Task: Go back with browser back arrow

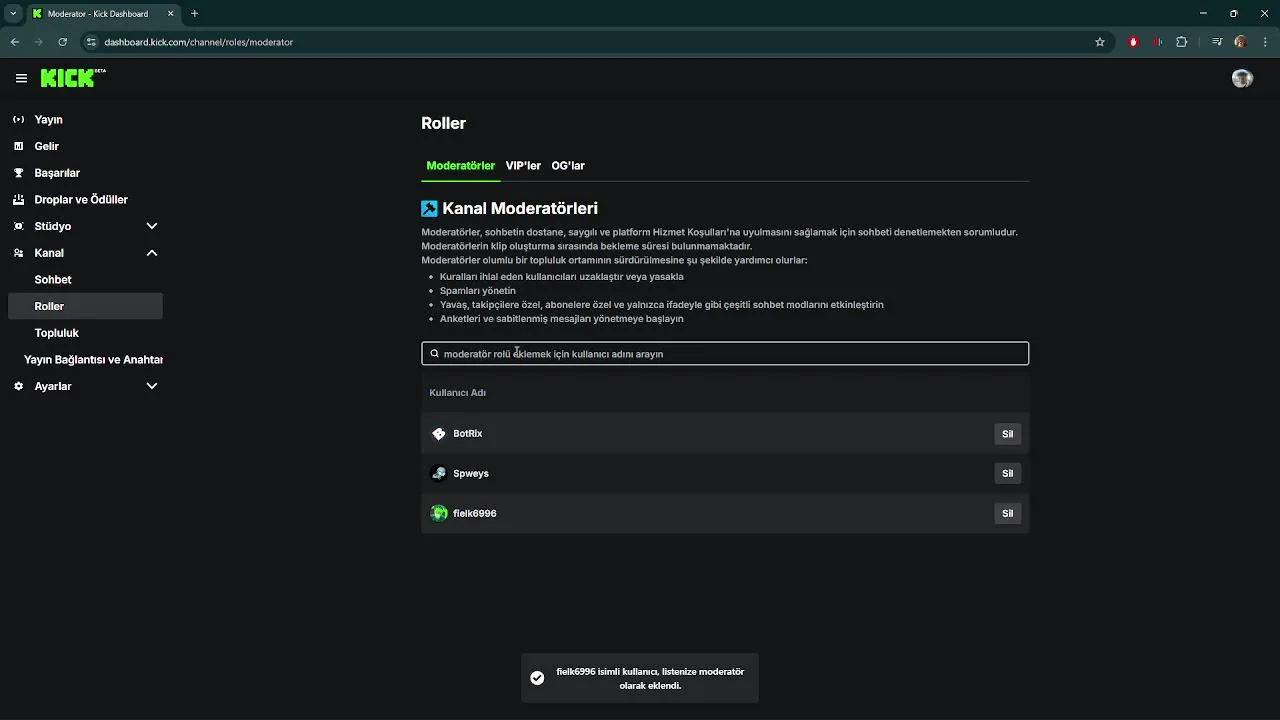Action: pos(14,42)
